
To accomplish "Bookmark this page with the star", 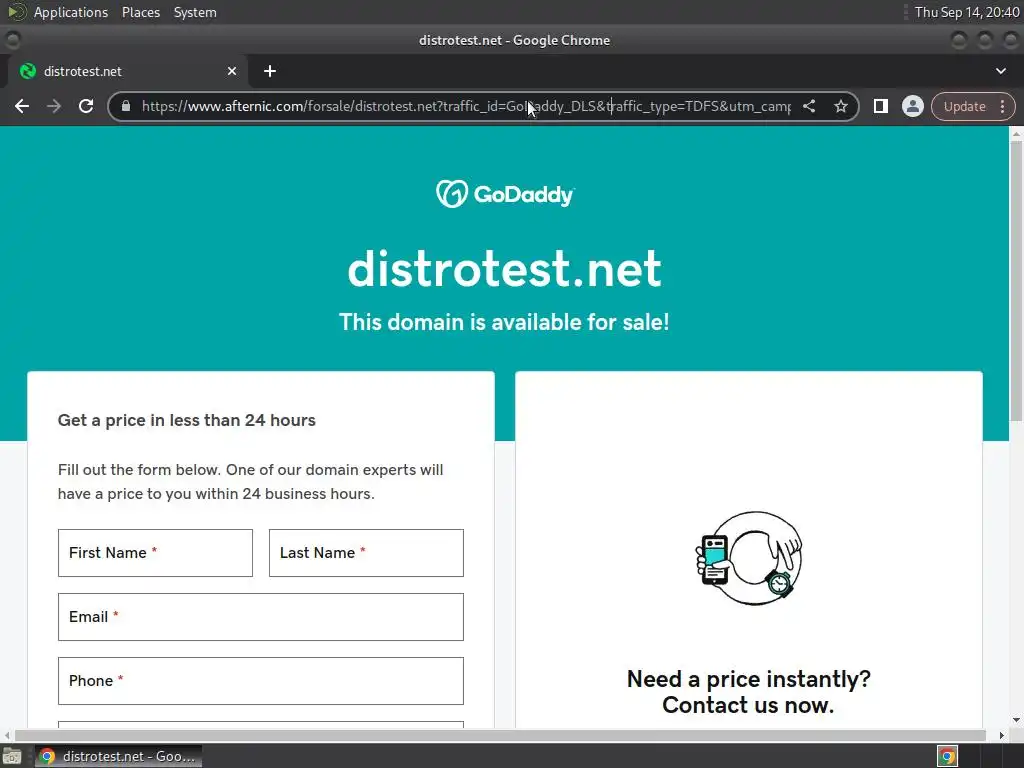I will coord(840,106).
